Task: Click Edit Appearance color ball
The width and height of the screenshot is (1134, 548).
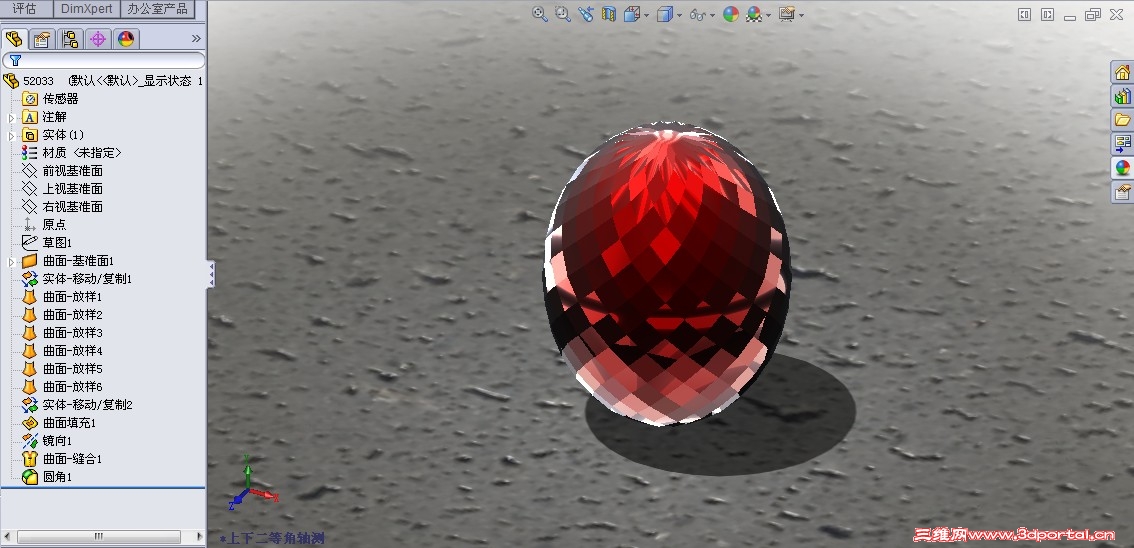Action: pyautogui.click(x=731, y=14)
